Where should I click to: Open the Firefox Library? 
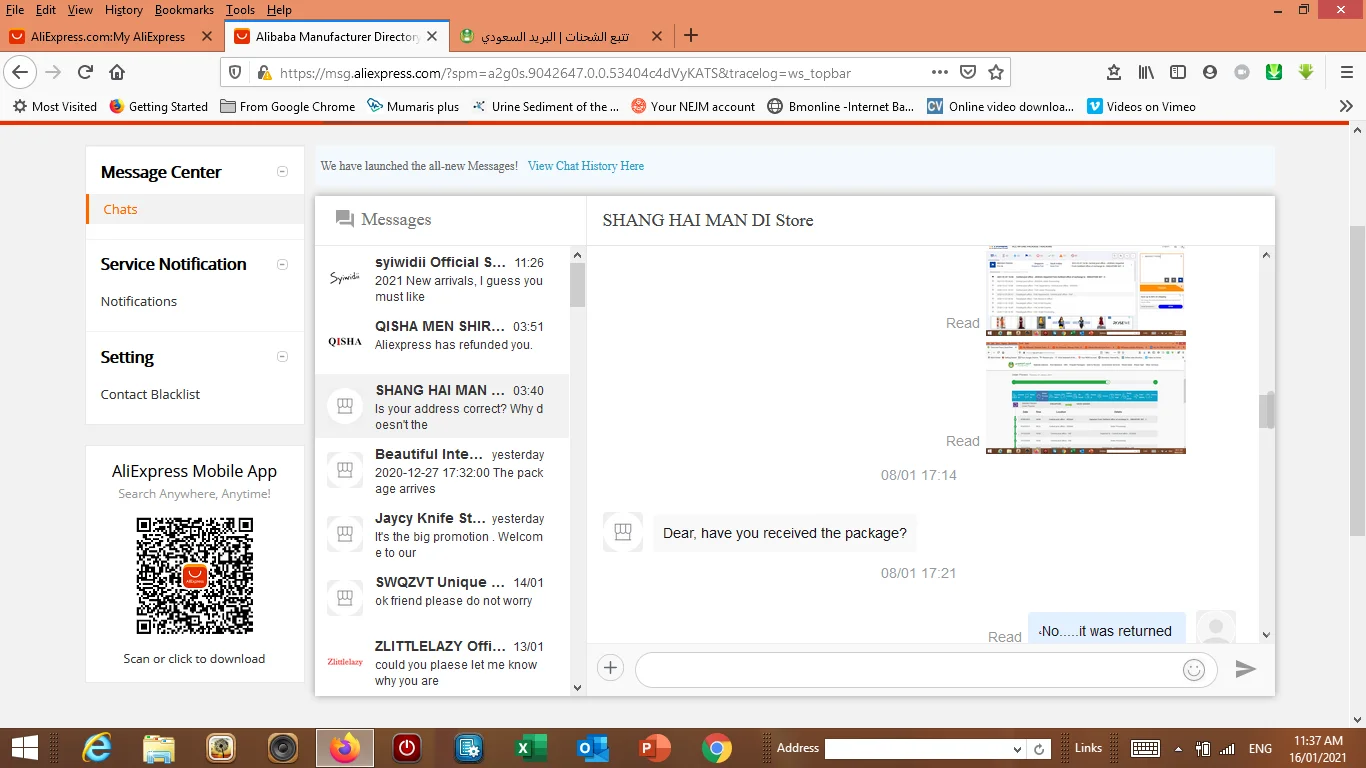1147,72
